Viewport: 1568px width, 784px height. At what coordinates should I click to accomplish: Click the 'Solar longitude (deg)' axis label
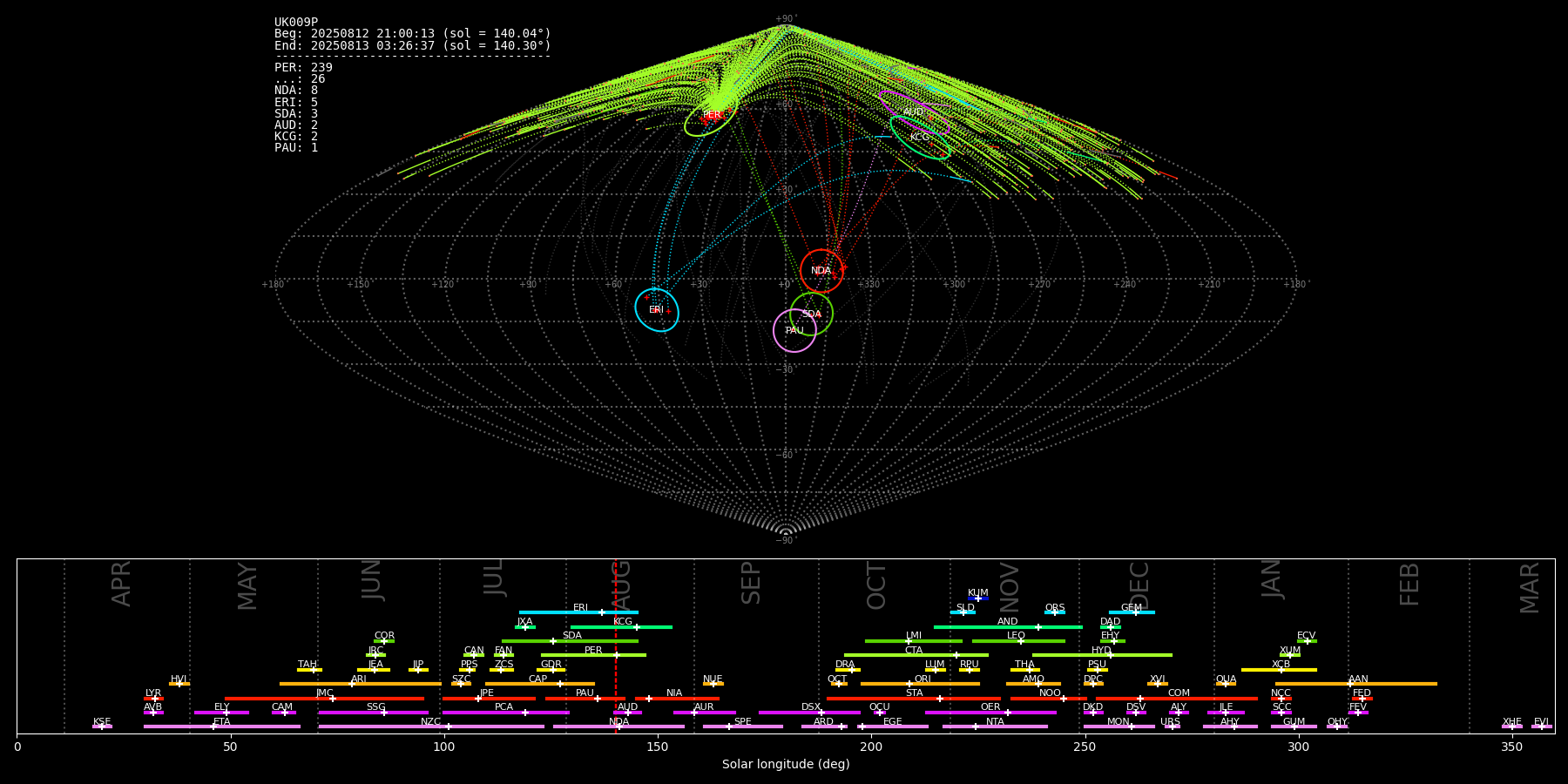pyautogui.click(x=786, y=764)
